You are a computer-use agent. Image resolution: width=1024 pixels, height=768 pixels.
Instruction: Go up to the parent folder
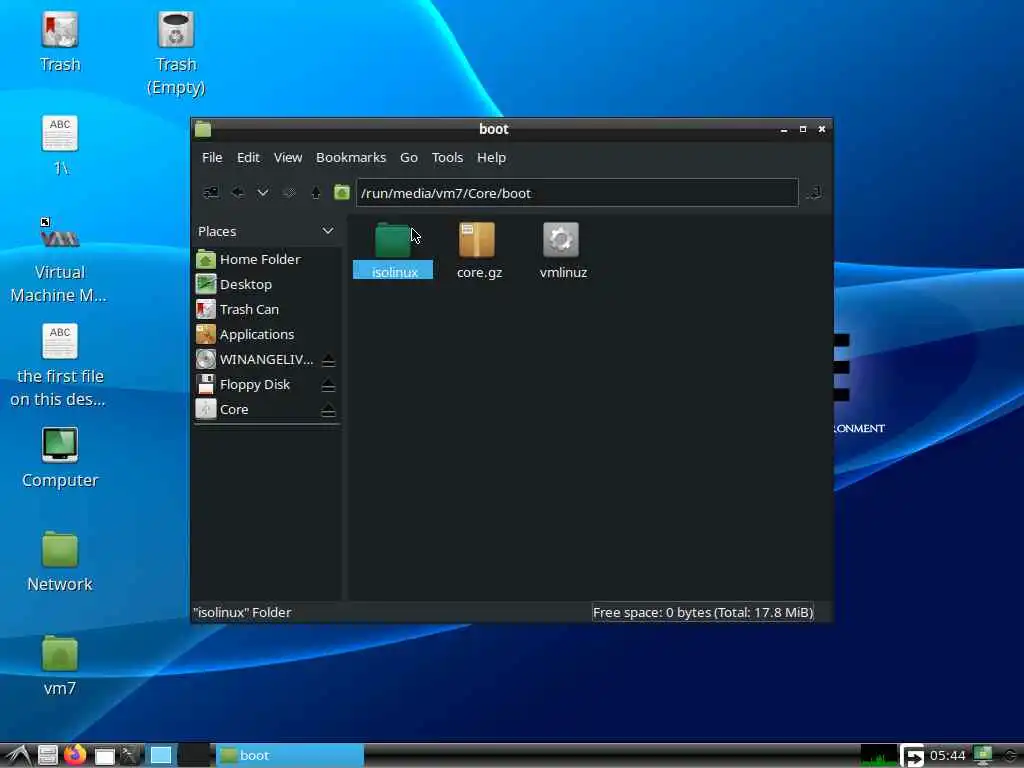[x=316, y=193]
